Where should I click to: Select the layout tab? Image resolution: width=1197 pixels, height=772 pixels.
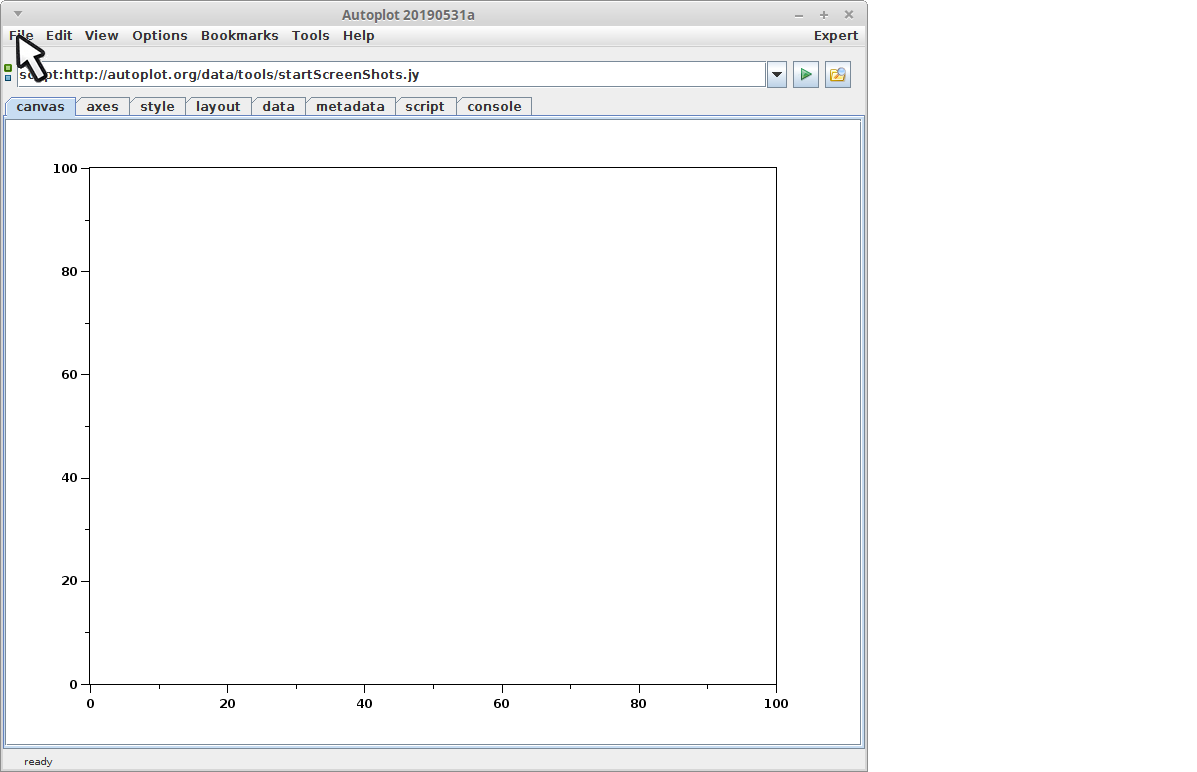218,107
